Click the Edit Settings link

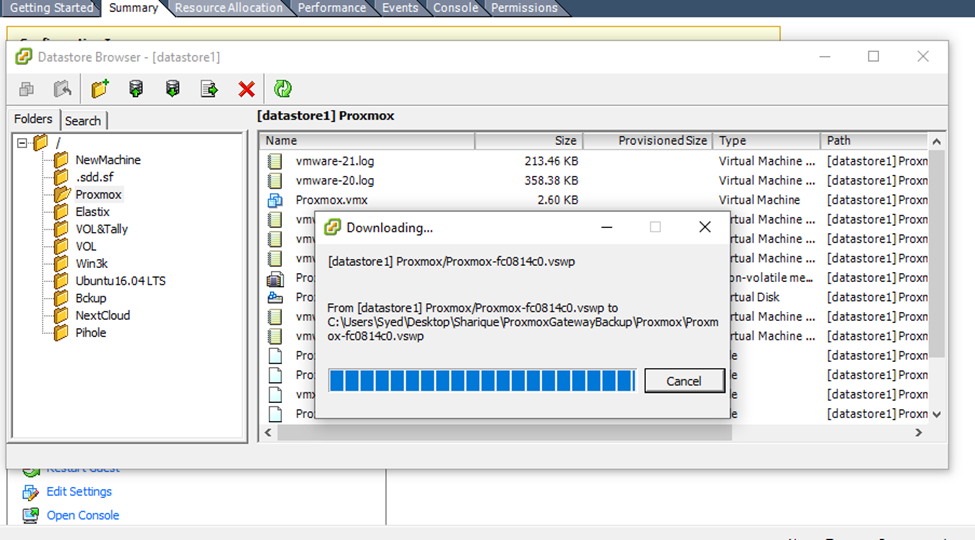pyautogui.click(x=79, y=492)
